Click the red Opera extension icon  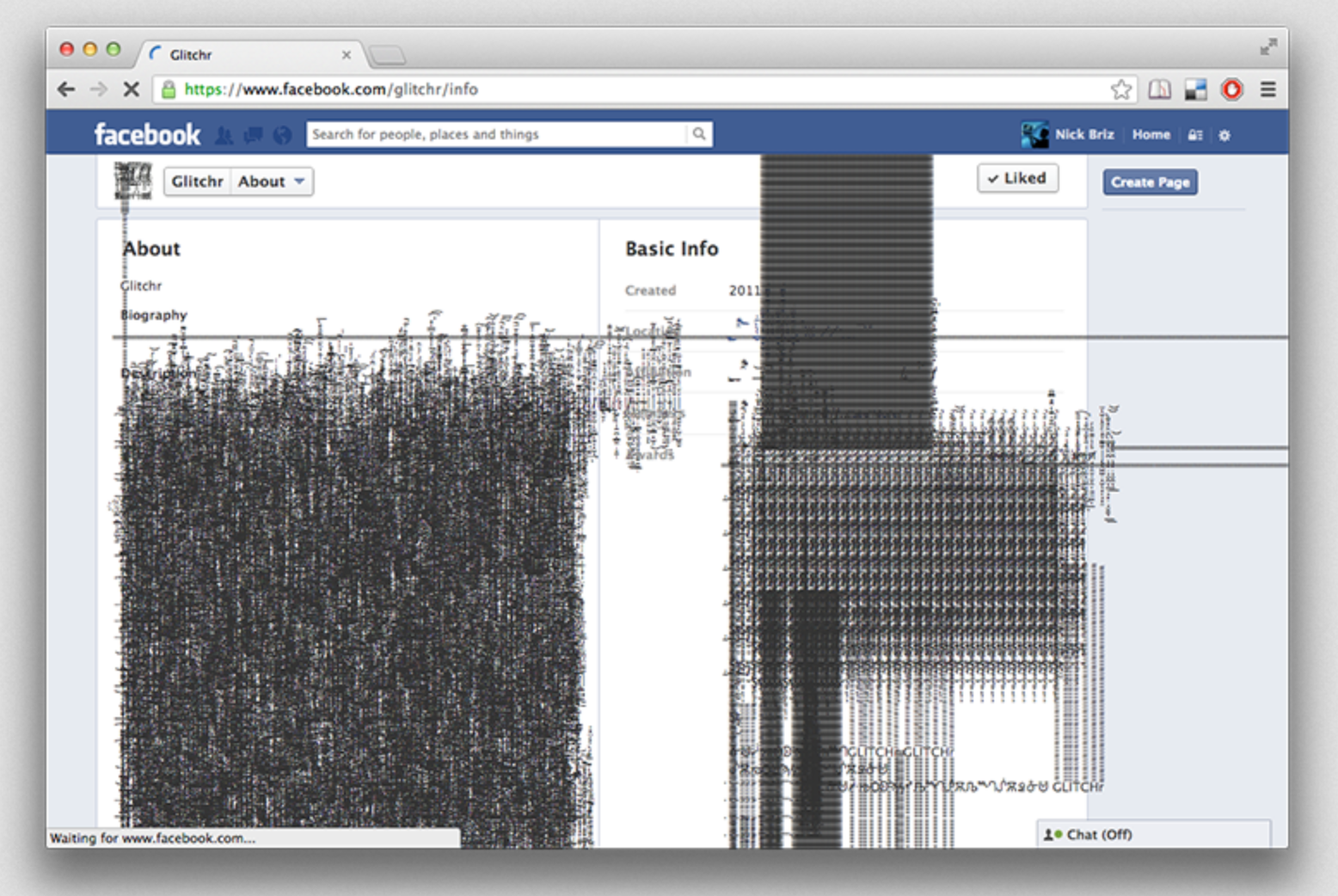click(1231, 89)
